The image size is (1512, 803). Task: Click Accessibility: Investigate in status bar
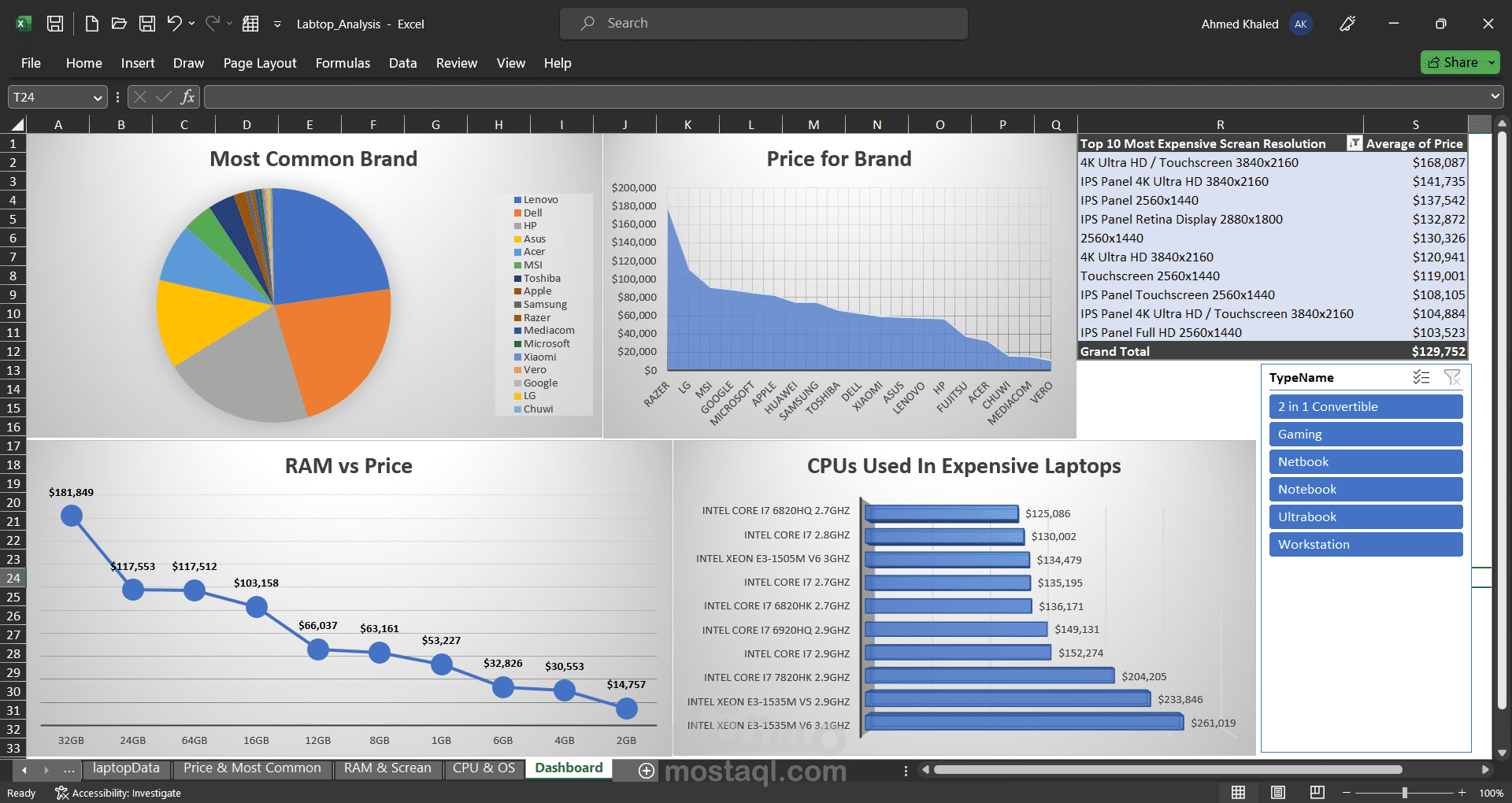(118, 793)
